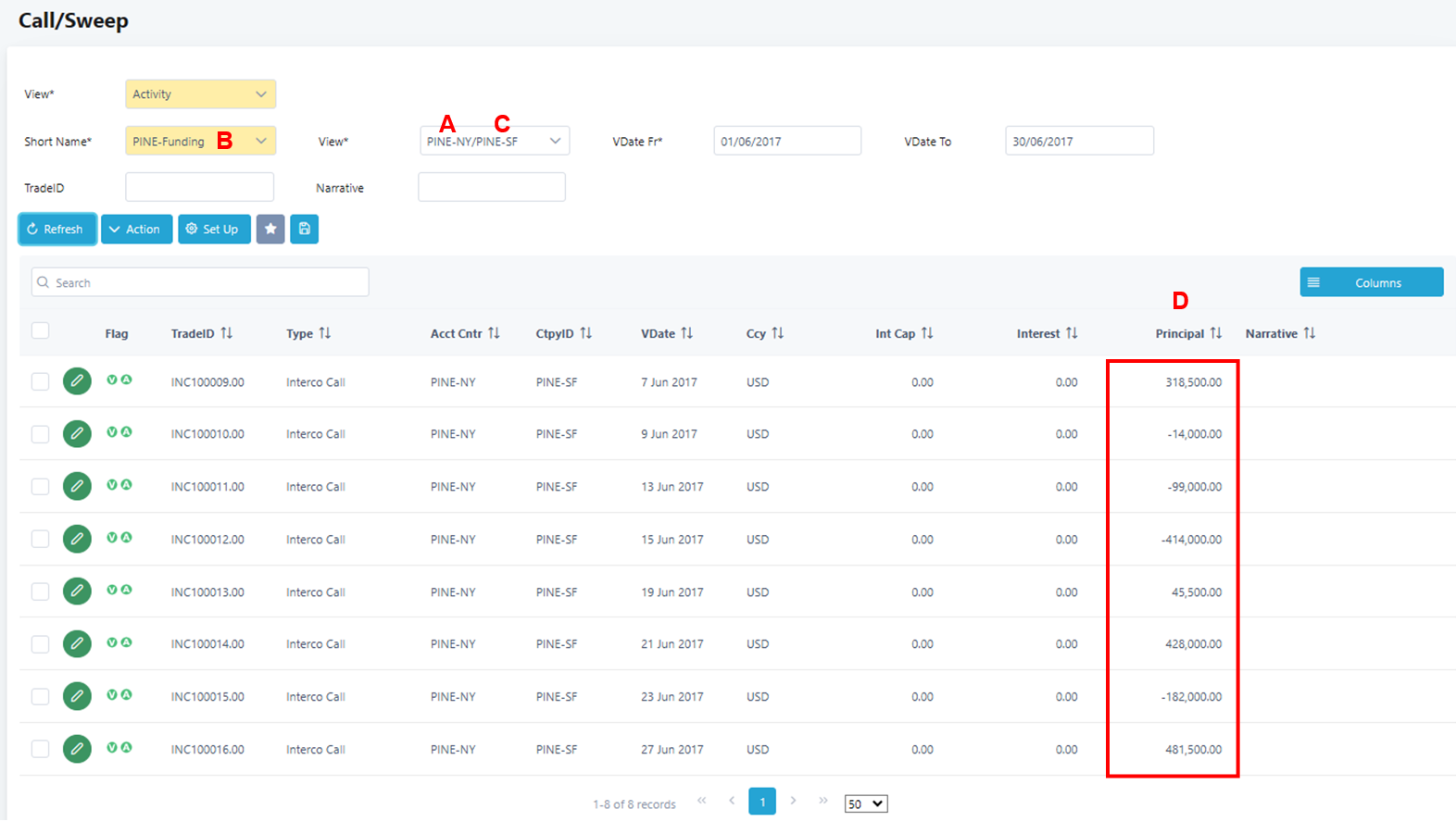Click into the Search field
Viewport: 1456px width, 822px height.
tap(200, 282)
